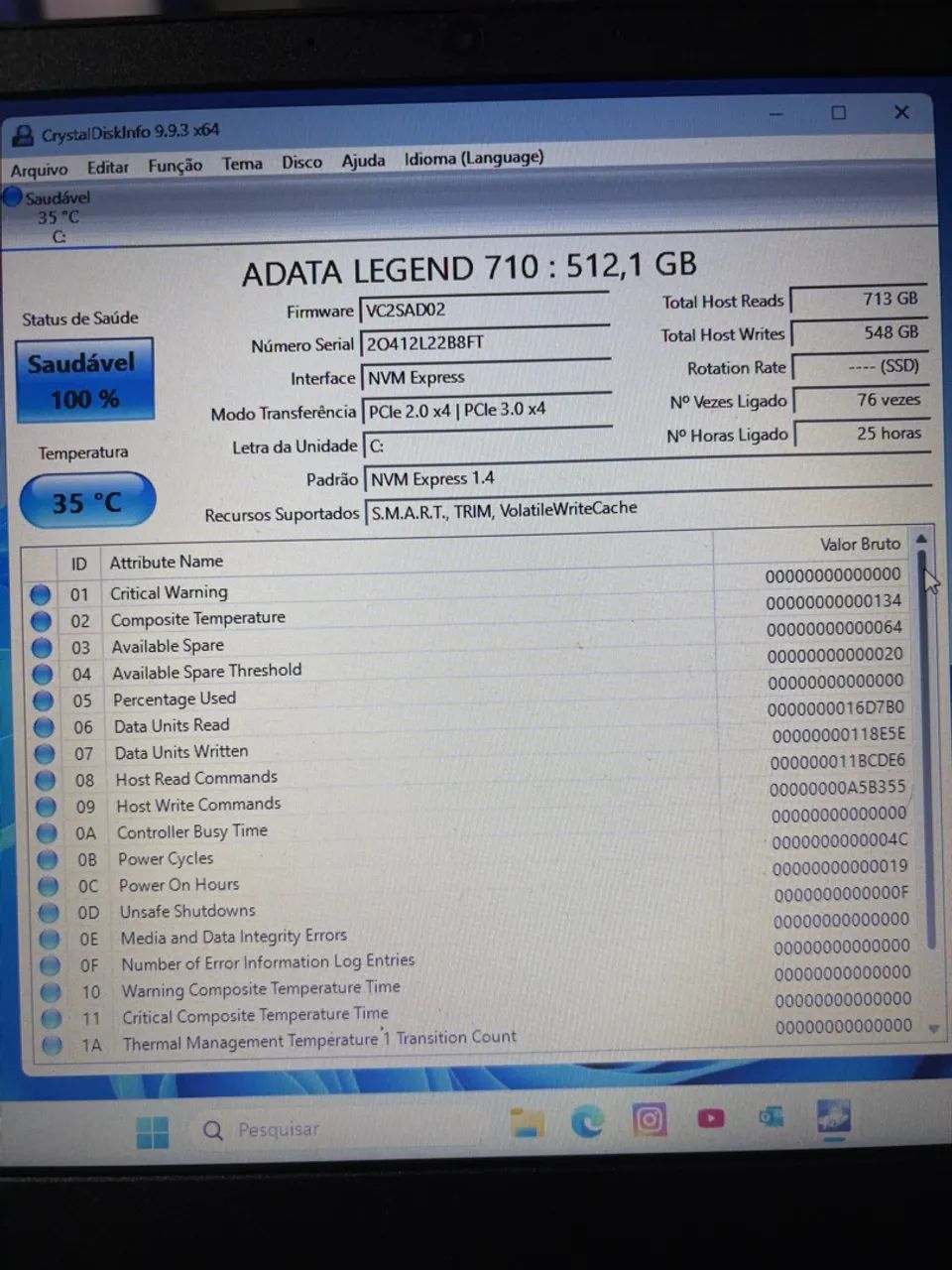The height and width of the screenshot is (1270, 952).
Task: Open the Editar menu
Action: 107,168
